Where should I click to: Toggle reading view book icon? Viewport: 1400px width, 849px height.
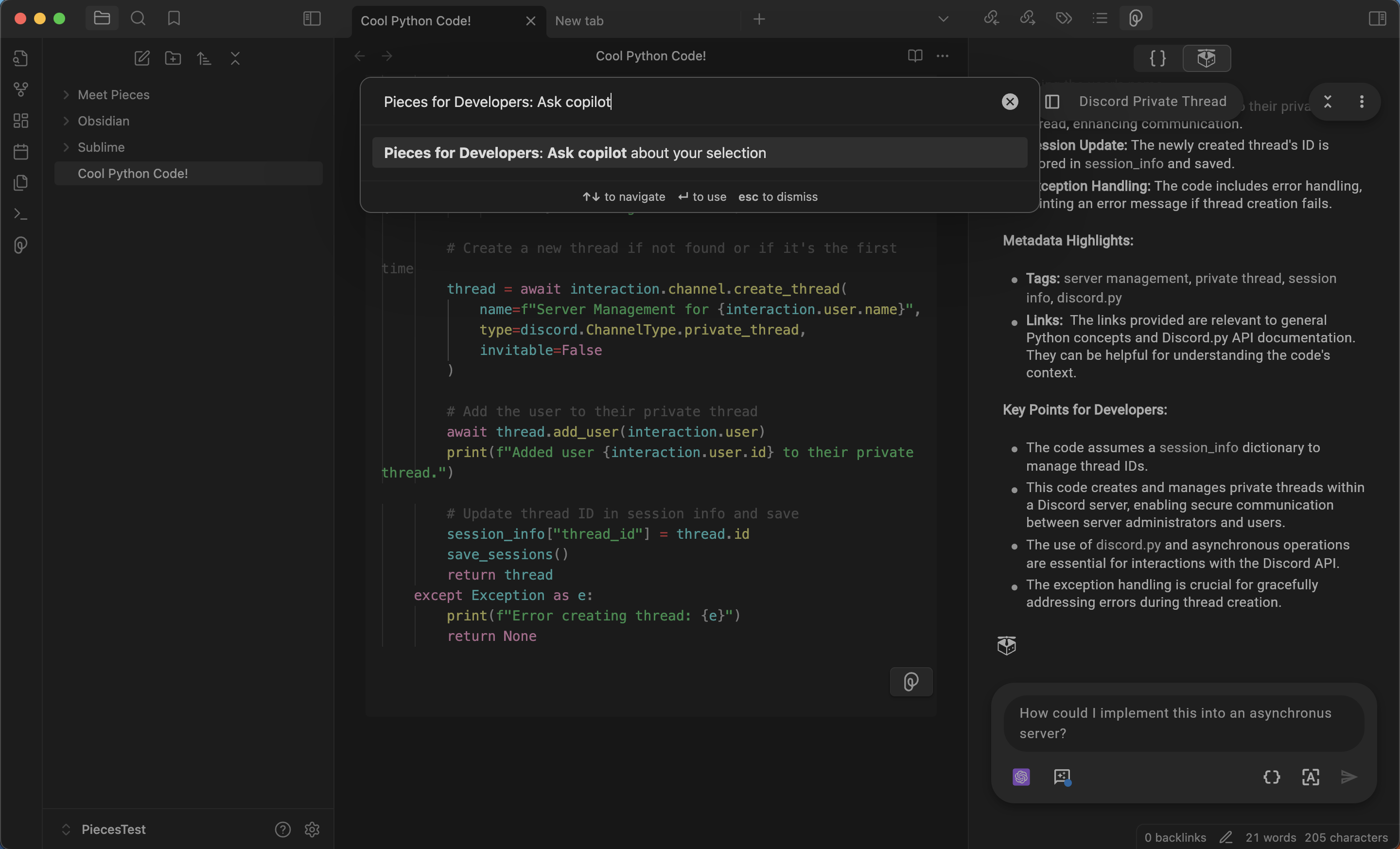[x=915, y=56]
